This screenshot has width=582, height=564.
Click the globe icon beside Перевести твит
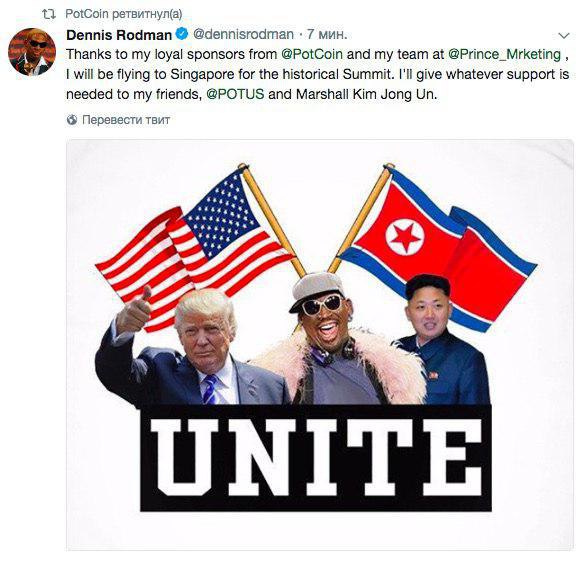(x=72, y=120)
